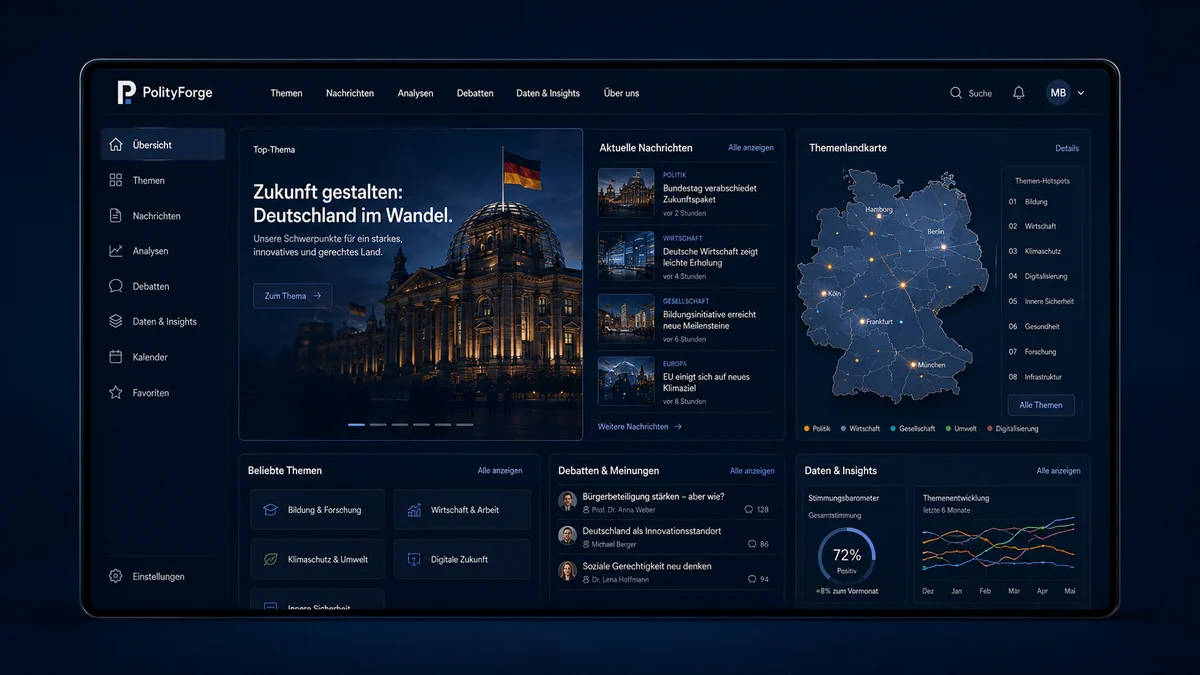Open the Bildungsinitiative news thumbnail
The height and width of the screenshot is (675, 1200).
pos(626,318)
